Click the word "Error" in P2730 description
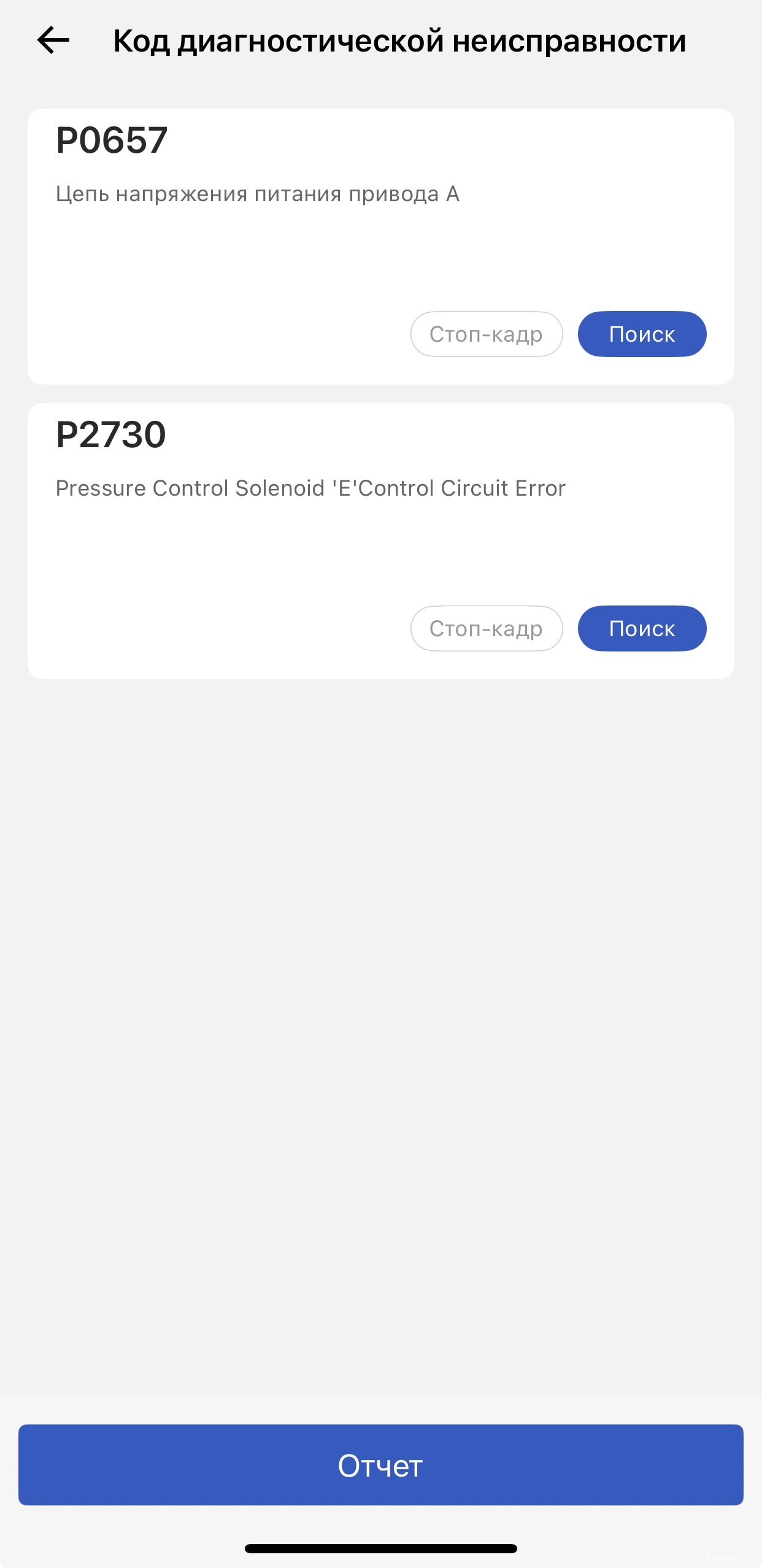762x1568 pixels. (x=540, y=488)
